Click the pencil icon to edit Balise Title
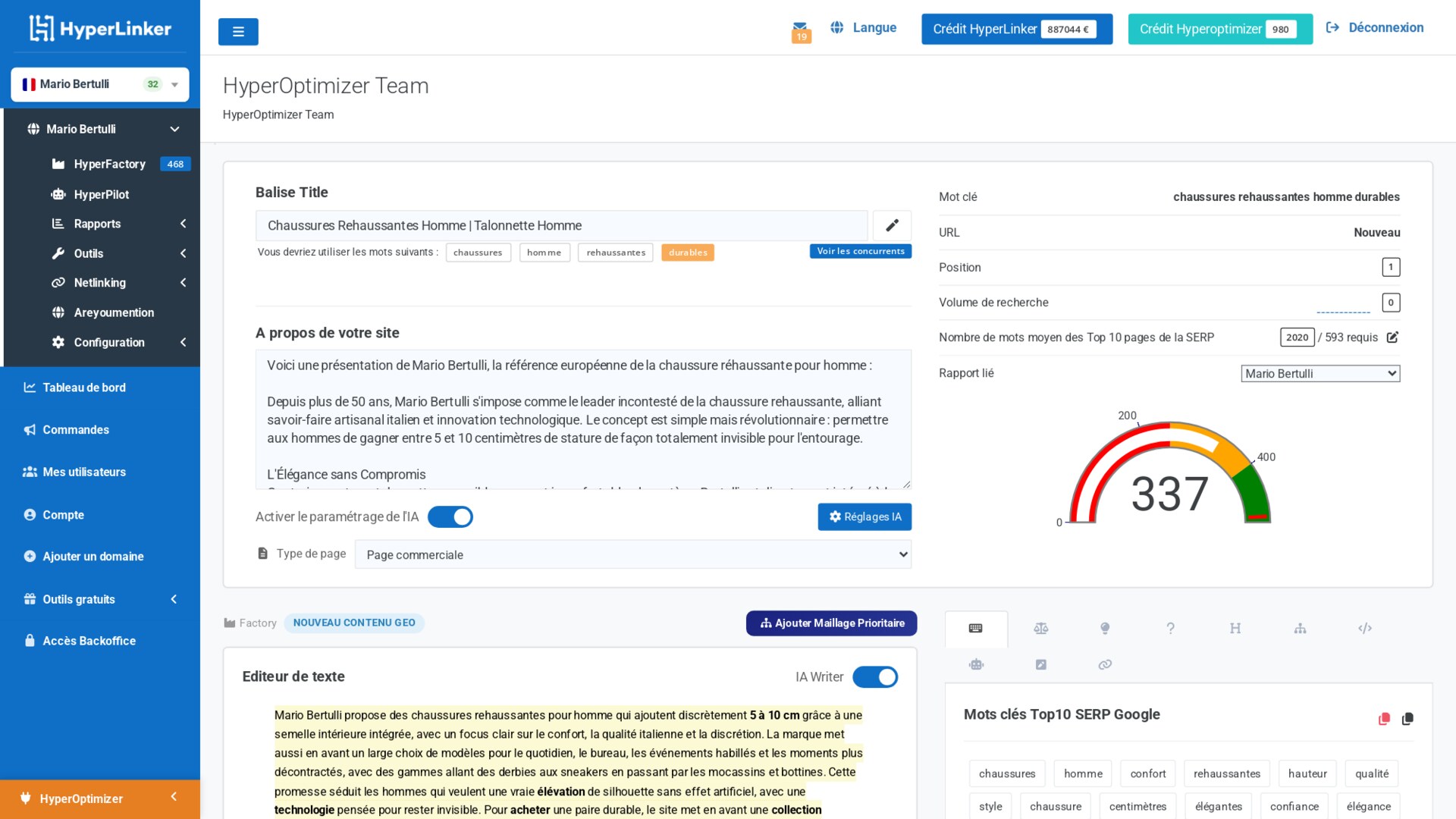The height and width of the screenshot is (819, 1456). [892, 225]
